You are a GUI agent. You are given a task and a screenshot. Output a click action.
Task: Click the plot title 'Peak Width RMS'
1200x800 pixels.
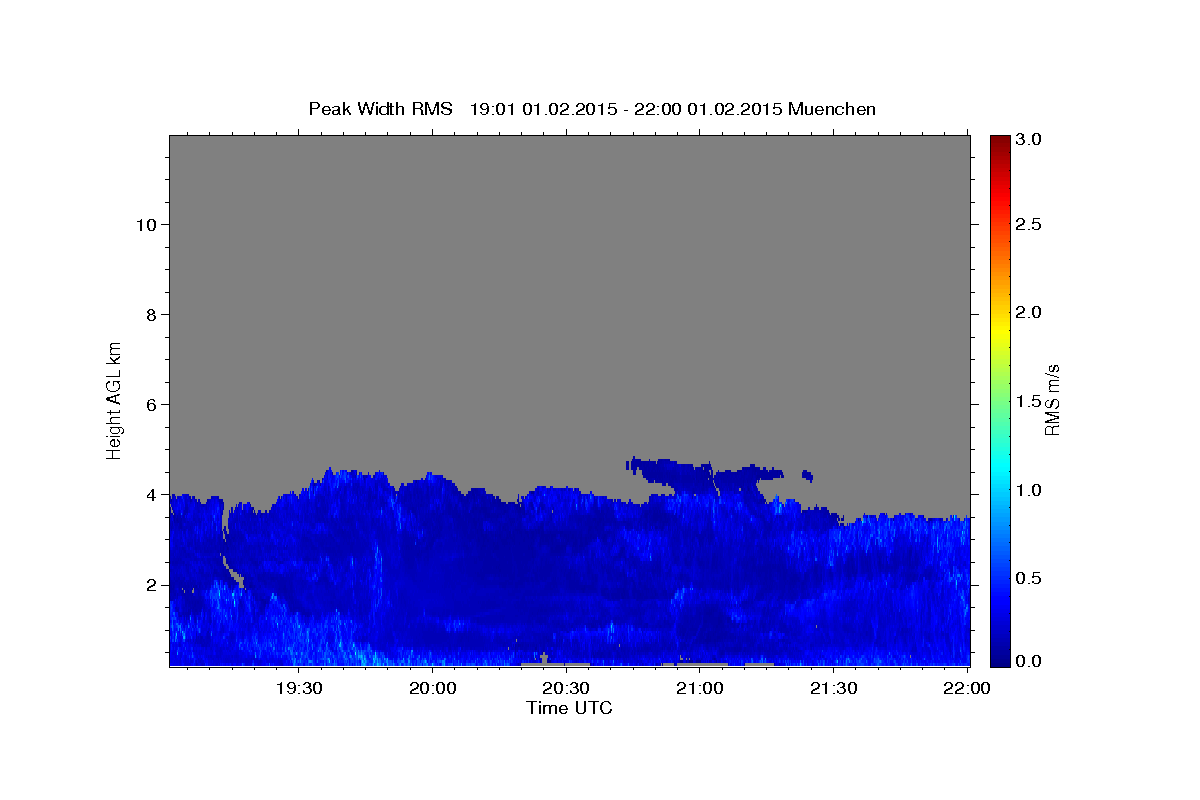point(381,109)
